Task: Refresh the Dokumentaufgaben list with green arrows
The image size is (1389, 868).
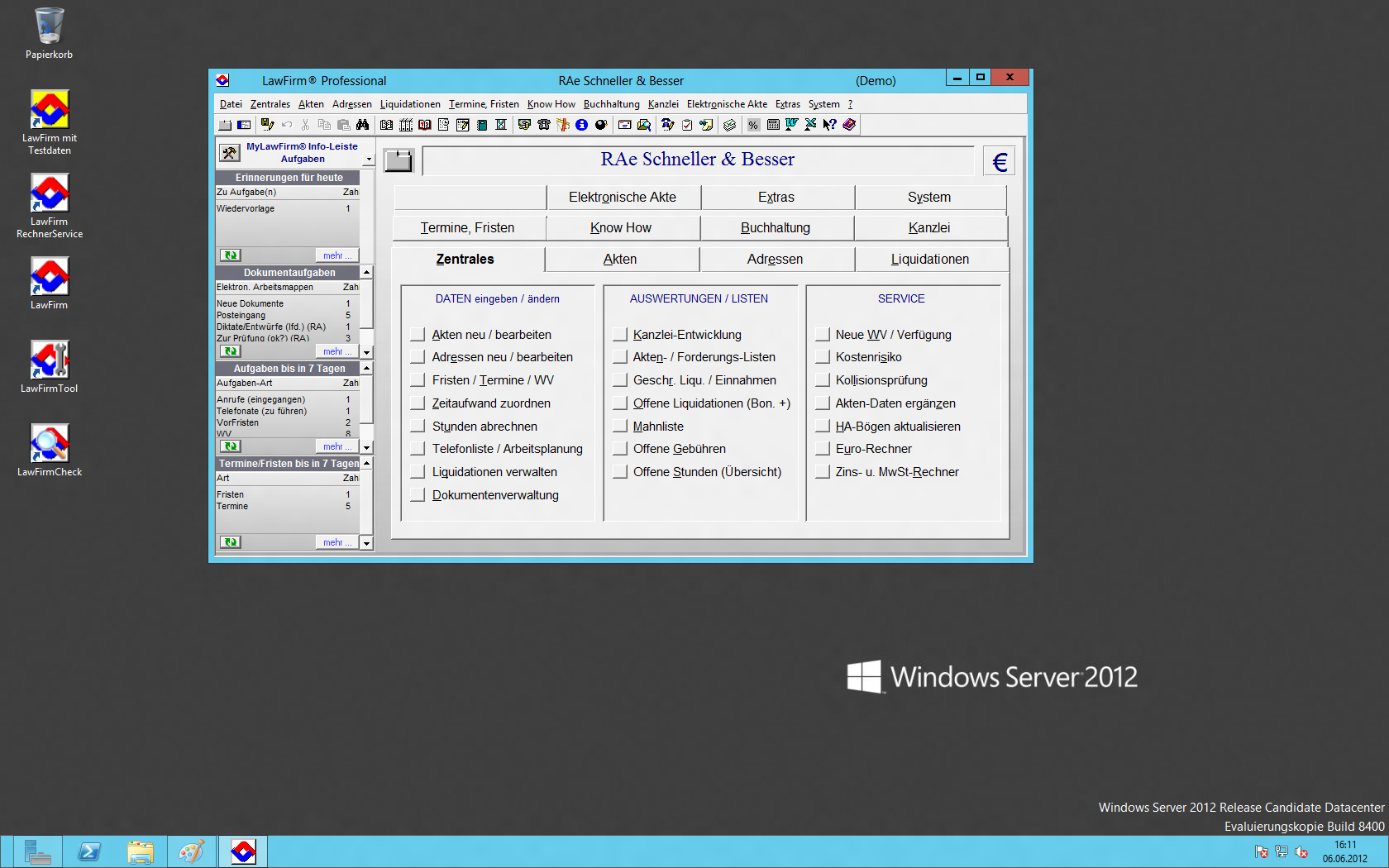Action: tap(230, 351)
